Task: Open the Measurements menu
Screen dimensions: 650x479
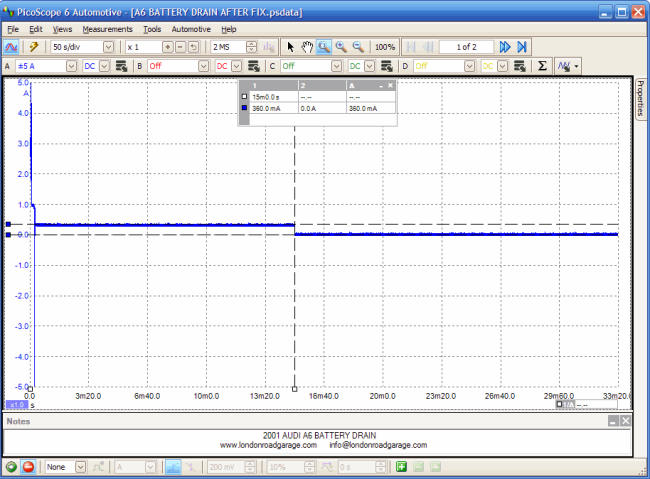Action: [x=107, y=29]
